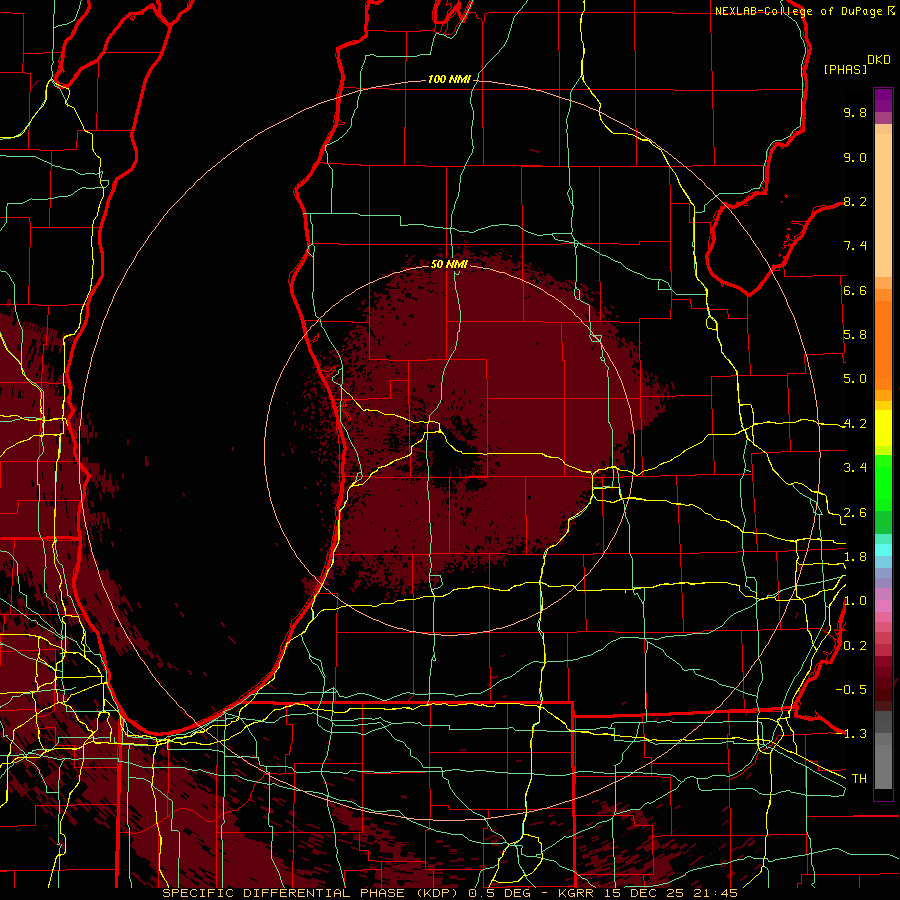Click the 3.4 value on the color scale
The image size is (900, 900).
point(855,468)
